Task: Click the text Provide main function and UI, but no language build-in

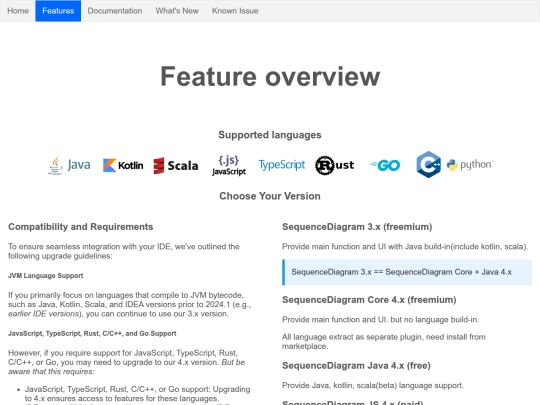Action: (x=380, y=320)
